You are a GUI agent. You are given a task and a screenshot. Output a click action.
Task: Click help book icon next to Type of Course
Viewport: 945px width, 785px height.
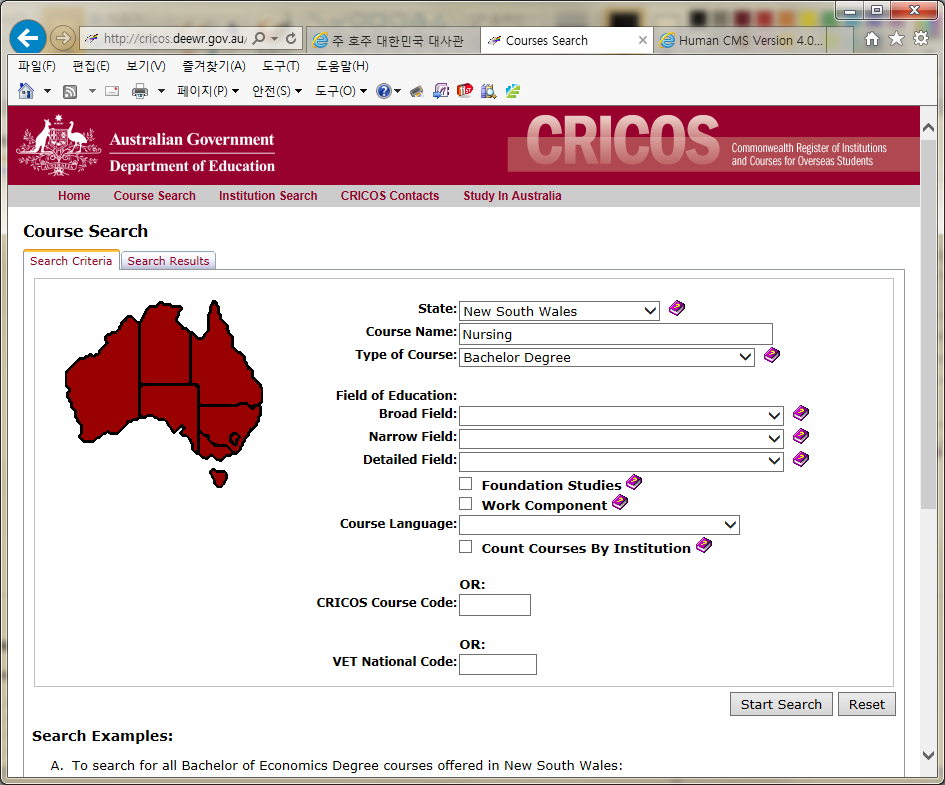(x=771, y=355)
